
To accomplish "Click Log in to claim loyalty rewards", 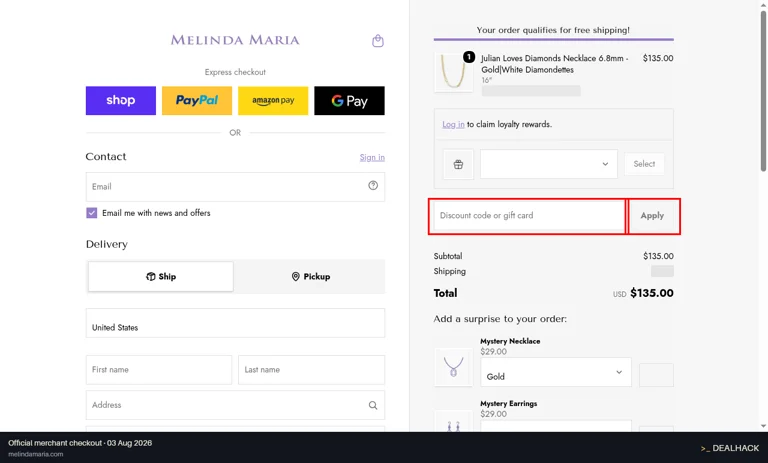I will (x=453, y=124).
